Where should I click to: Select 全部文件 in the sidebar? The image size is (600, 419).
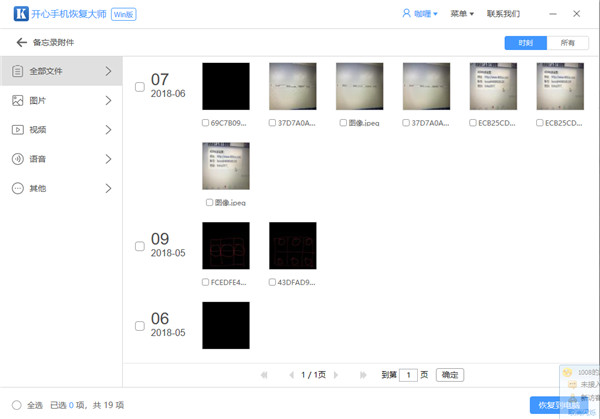click(x=61, y=71)
